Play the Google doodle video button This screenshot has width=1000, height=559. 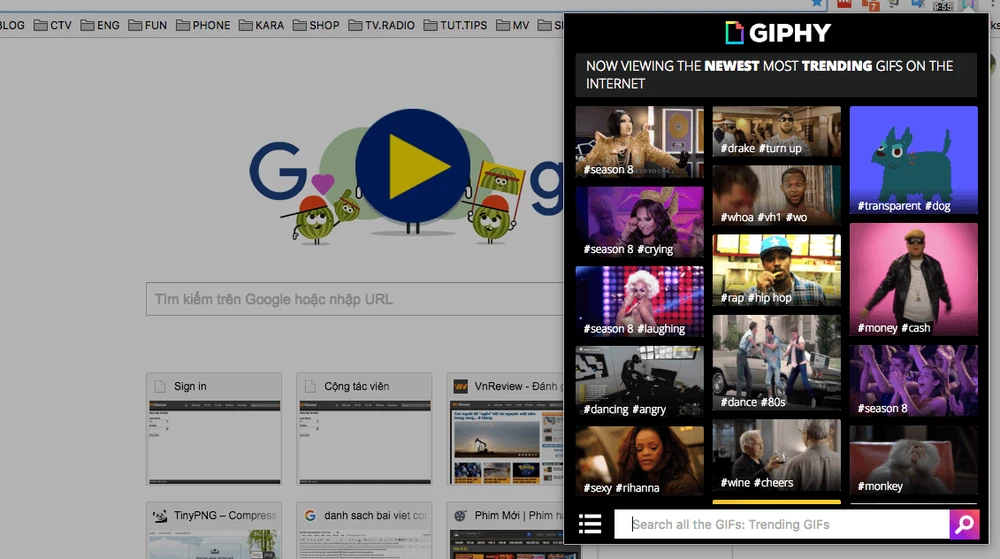[413, 163]
